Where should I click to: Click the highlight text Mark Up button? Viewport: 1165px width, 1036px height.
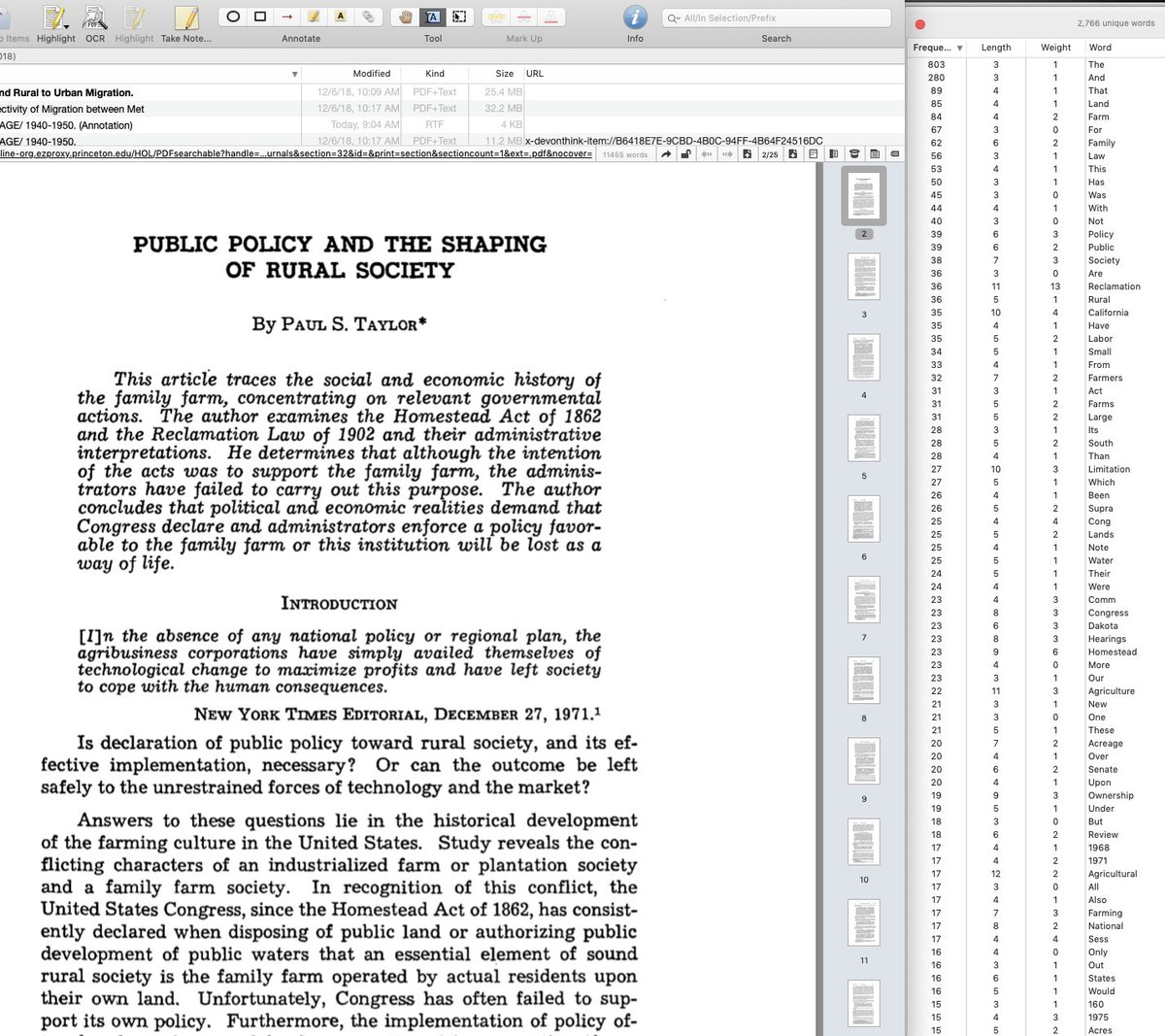point(496,17)
